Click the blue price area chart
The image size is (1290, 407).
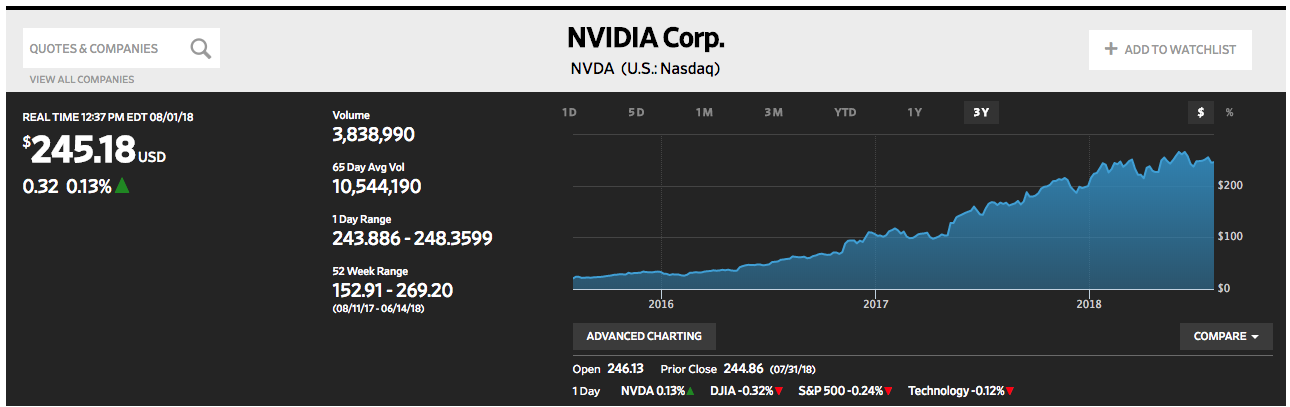(x=893, y=240)
